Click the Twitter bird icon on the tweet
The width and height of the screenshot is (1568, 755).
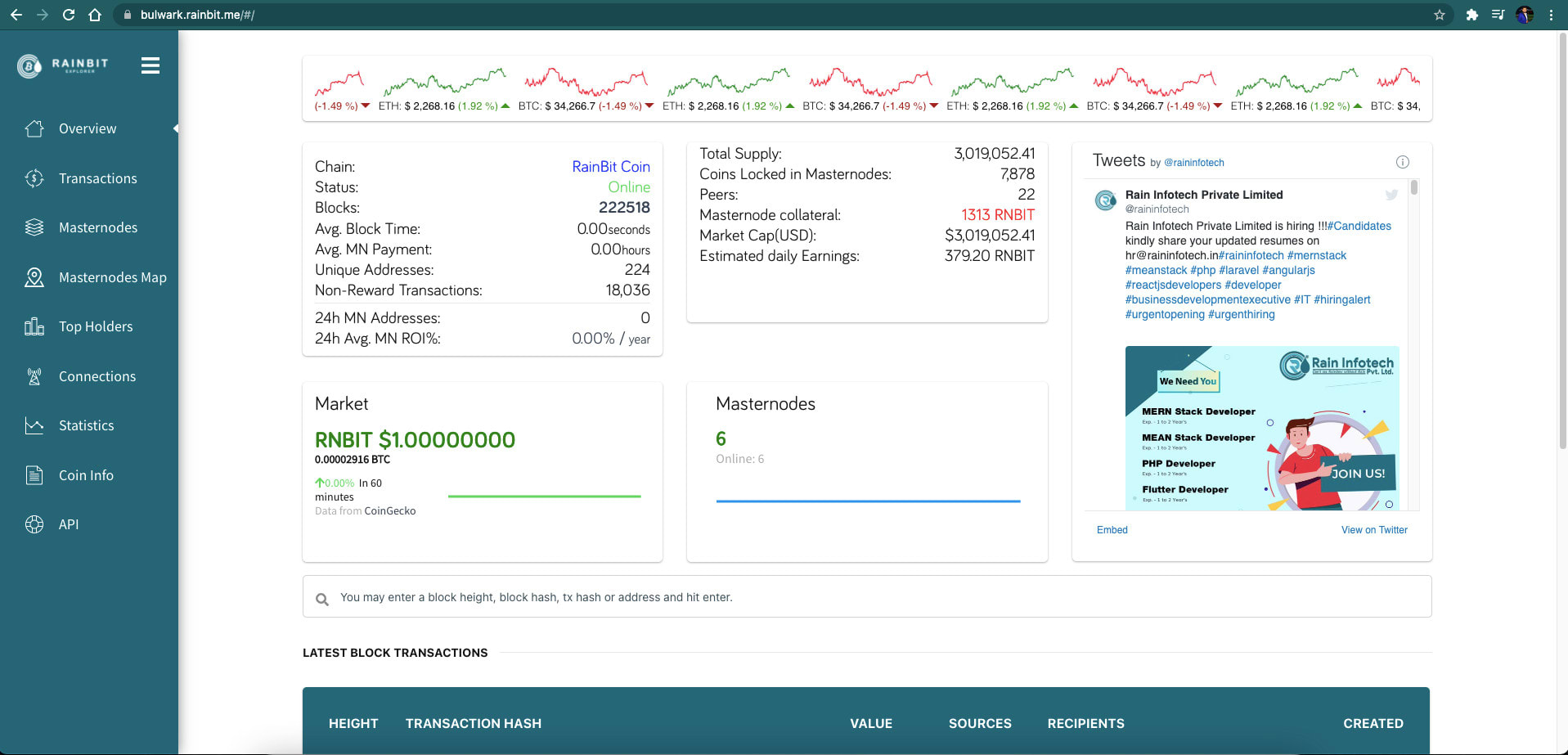tap(1391, 195)
